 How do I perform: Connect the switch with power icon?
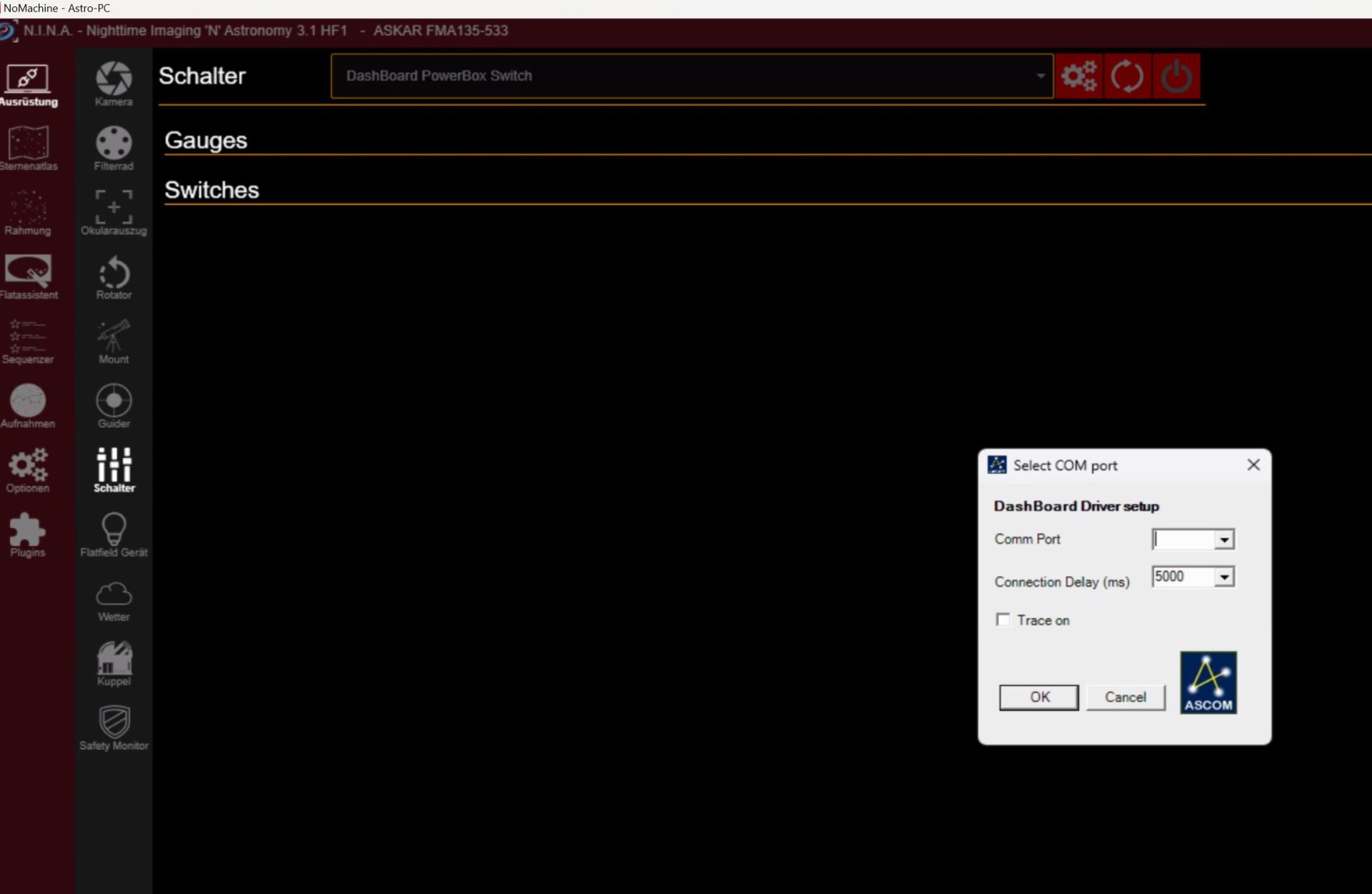(x=1176, y=76)
